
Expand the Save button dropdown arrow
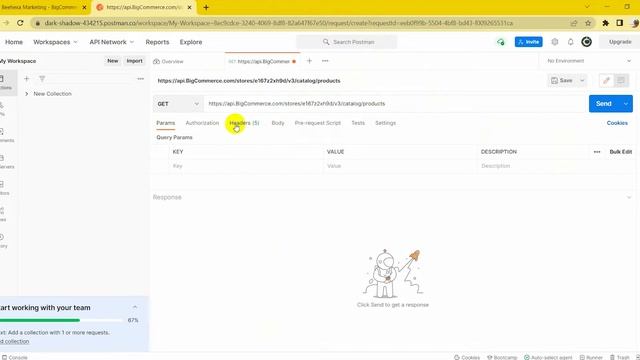click(582, 80)
